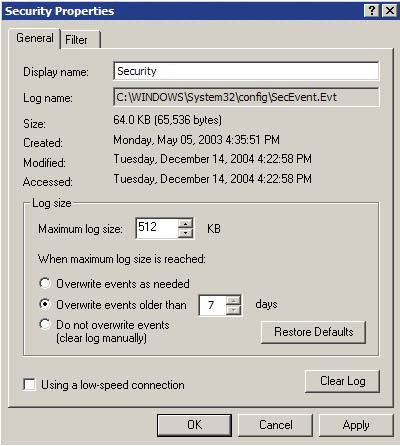Click the days number field showing 7
The height and width of the screenshot is (446, 400).
click(x=213, y=305)
